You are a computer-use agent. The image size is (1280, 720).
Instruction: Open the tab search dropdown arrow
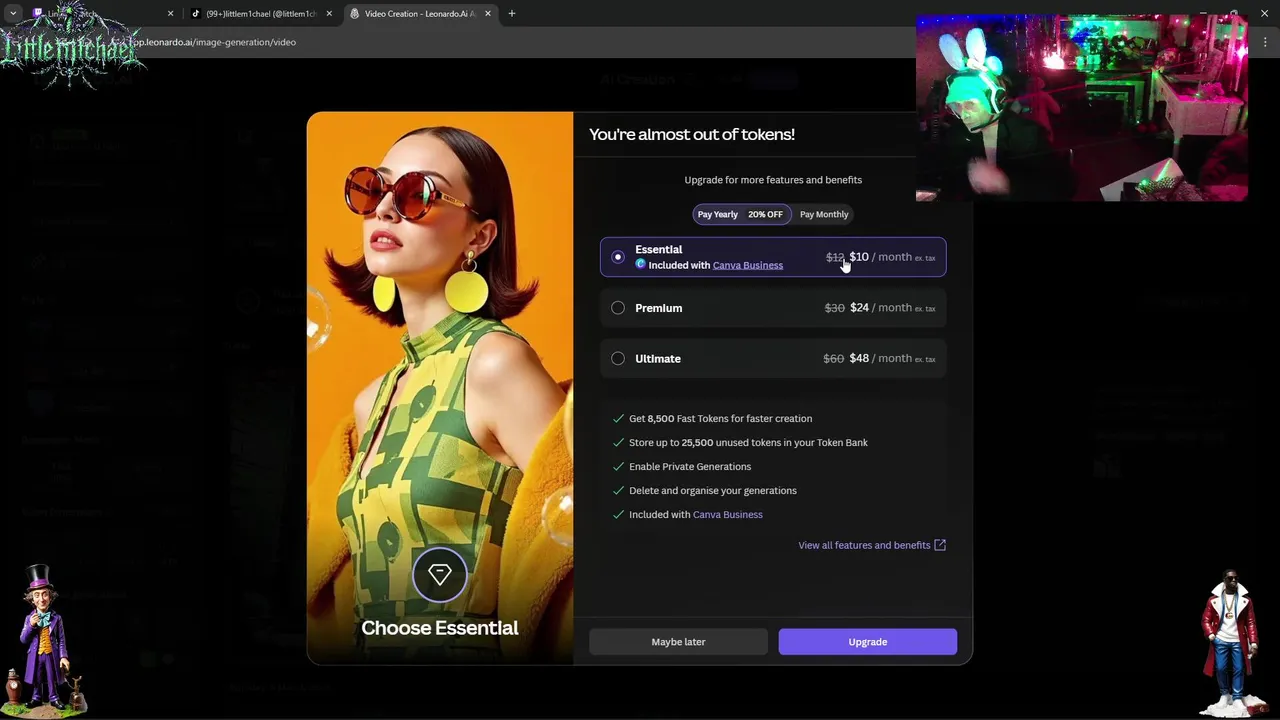coord(13,14)
